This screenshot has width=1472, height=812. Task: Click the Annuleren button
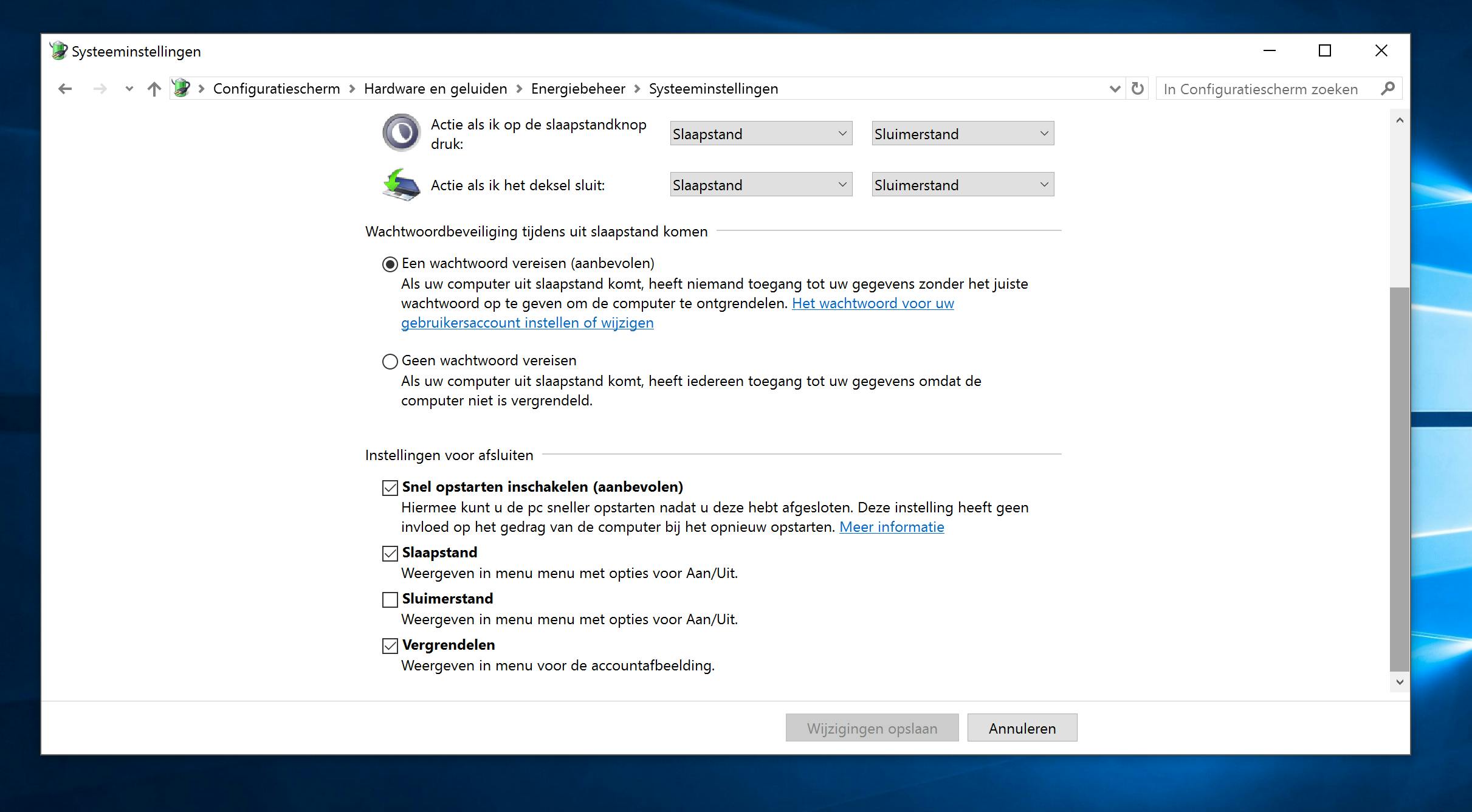(x=1022, y=728)
